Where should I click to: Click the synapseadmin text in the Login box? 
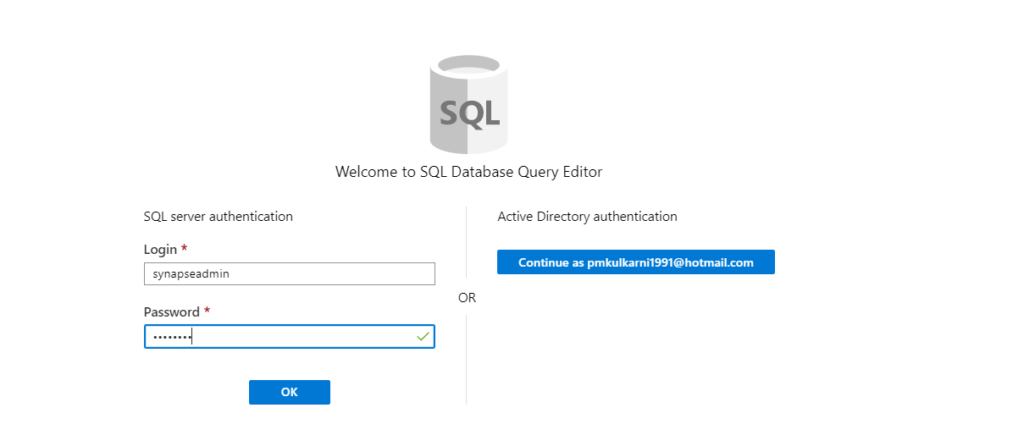pyautogui.click(x=191, y=274)
